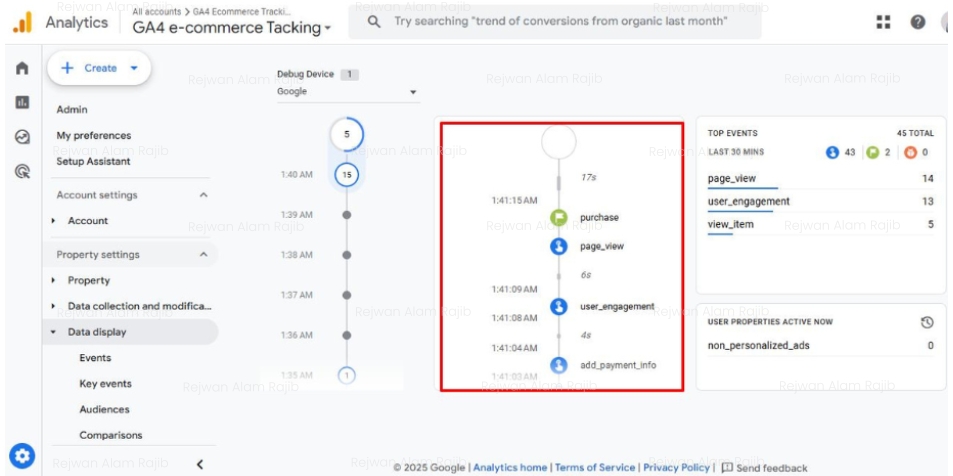Open Reports icon in left rail
Screen dimensions: 953x476
click(20, 103)
